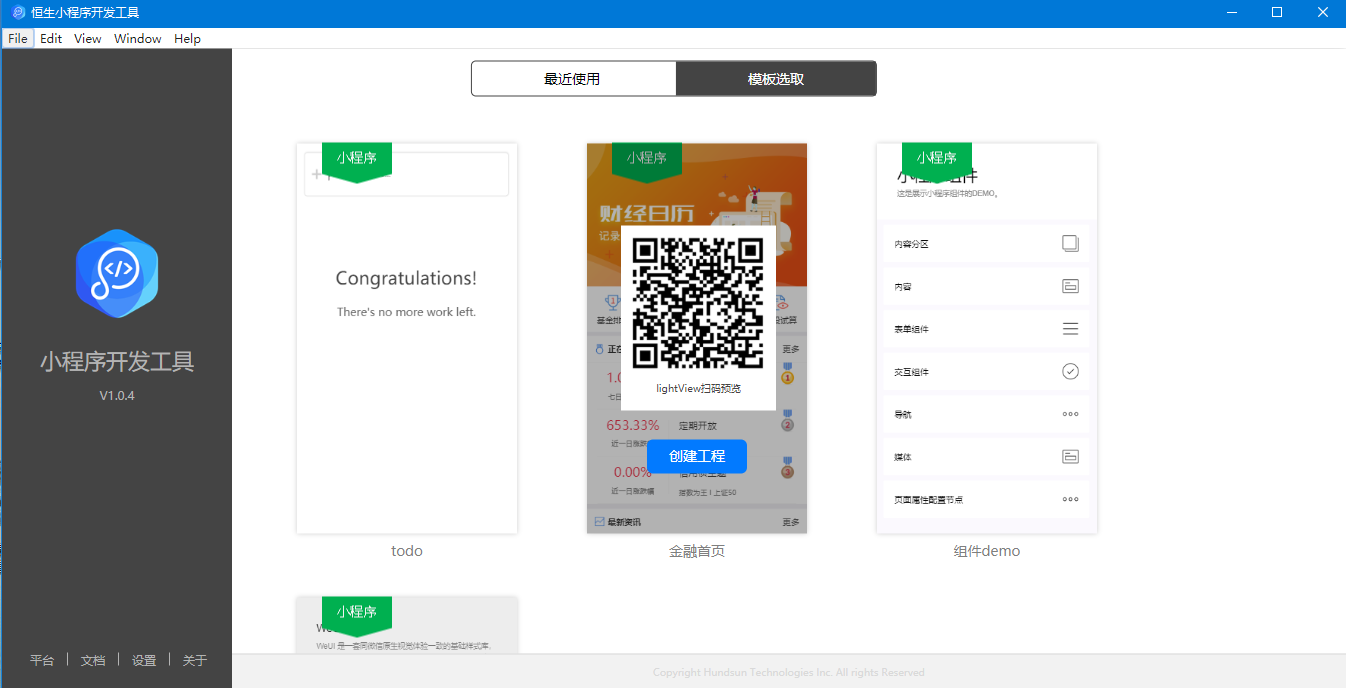Open the 文档 link in sidebar

pos(93,660)
